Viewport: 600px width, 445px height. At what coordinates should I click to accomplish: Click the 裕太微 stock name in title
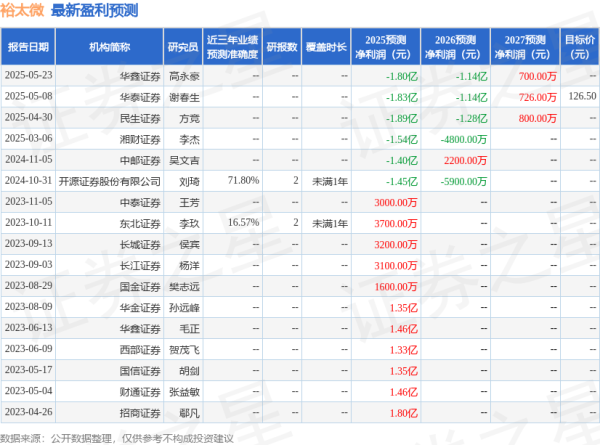[x=21, y=10]
